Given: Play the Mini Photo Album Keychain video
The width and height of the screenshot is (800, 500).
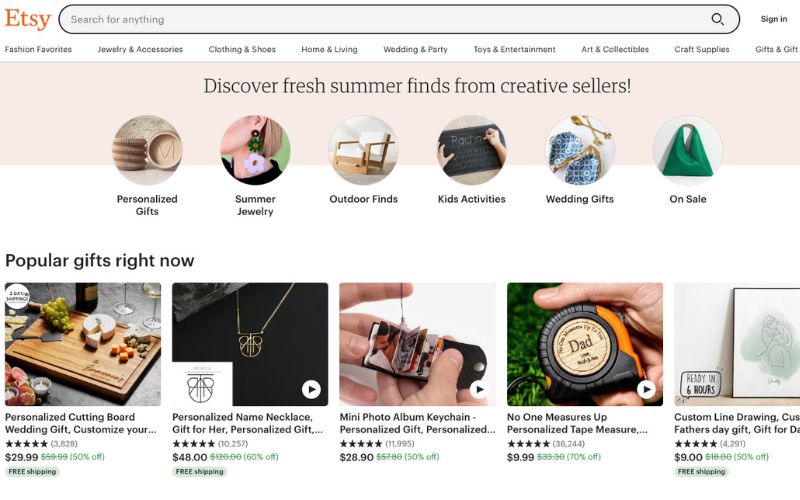Looking at the screenshot, I should 479,389.
